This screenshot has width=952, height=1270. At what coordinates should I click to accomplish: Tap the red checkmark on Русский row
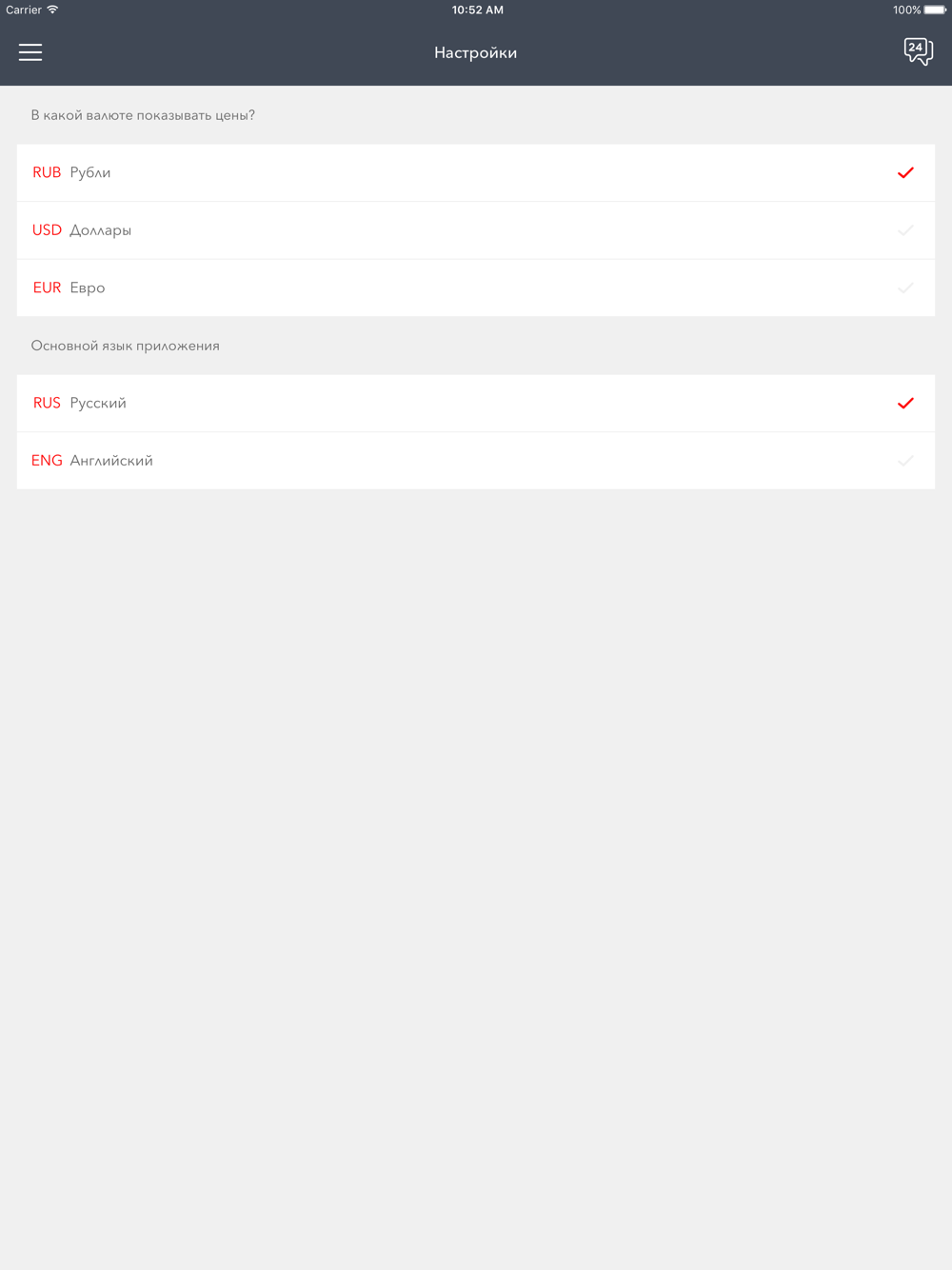click(905, 403)
